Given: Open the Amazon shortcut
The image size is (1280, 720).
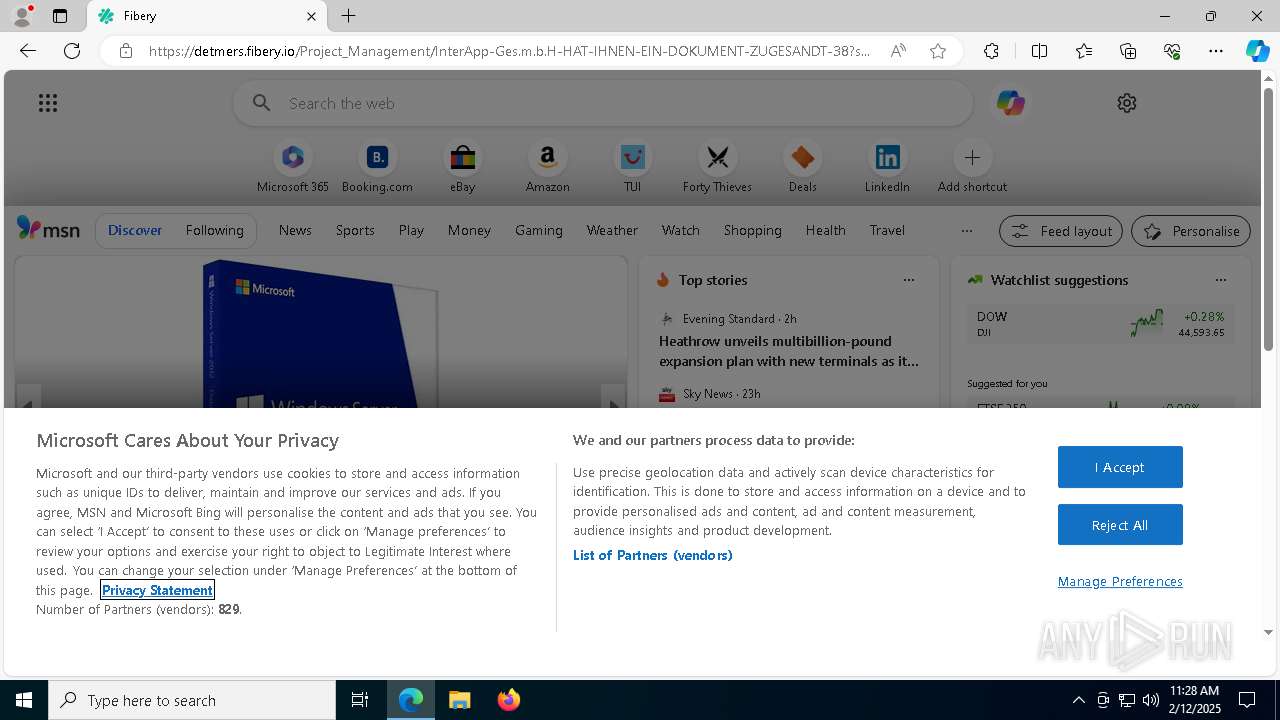Looking at the screenshot, I should click(547, 166).
